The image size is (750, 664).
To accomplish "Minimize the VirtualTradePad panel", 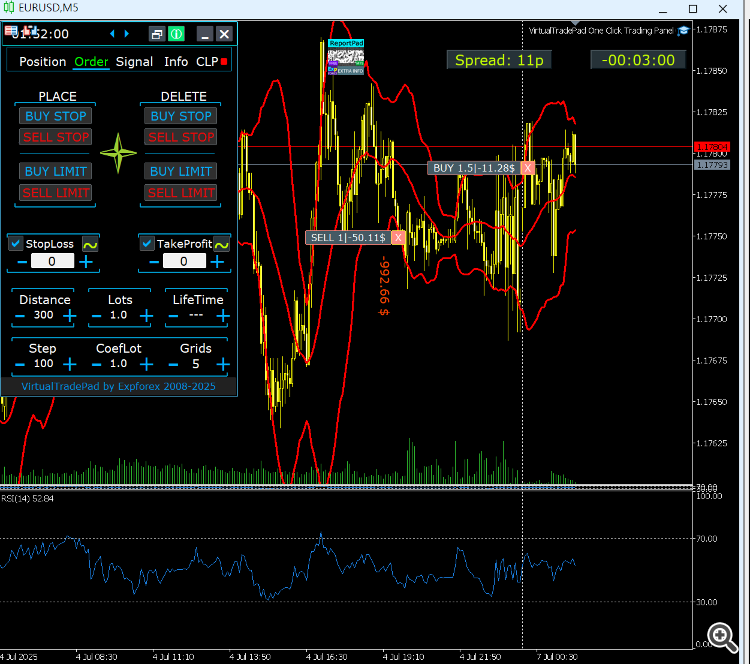I will (205, 34).
